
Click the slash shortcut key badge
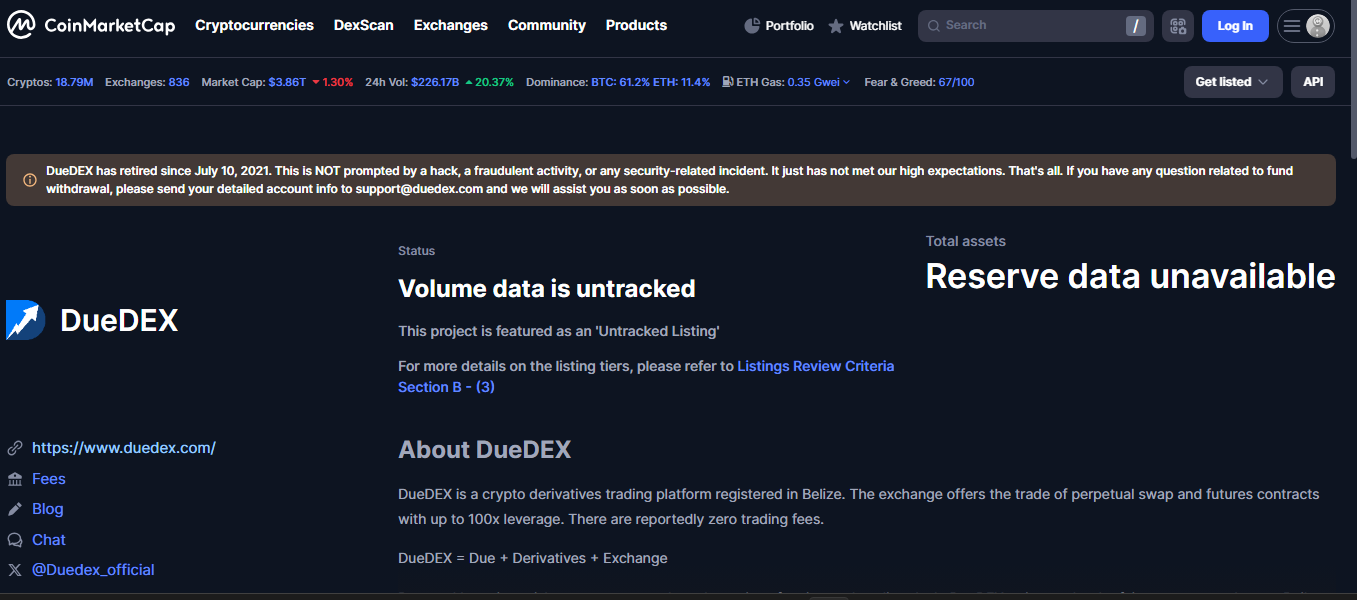point(1136,26)
